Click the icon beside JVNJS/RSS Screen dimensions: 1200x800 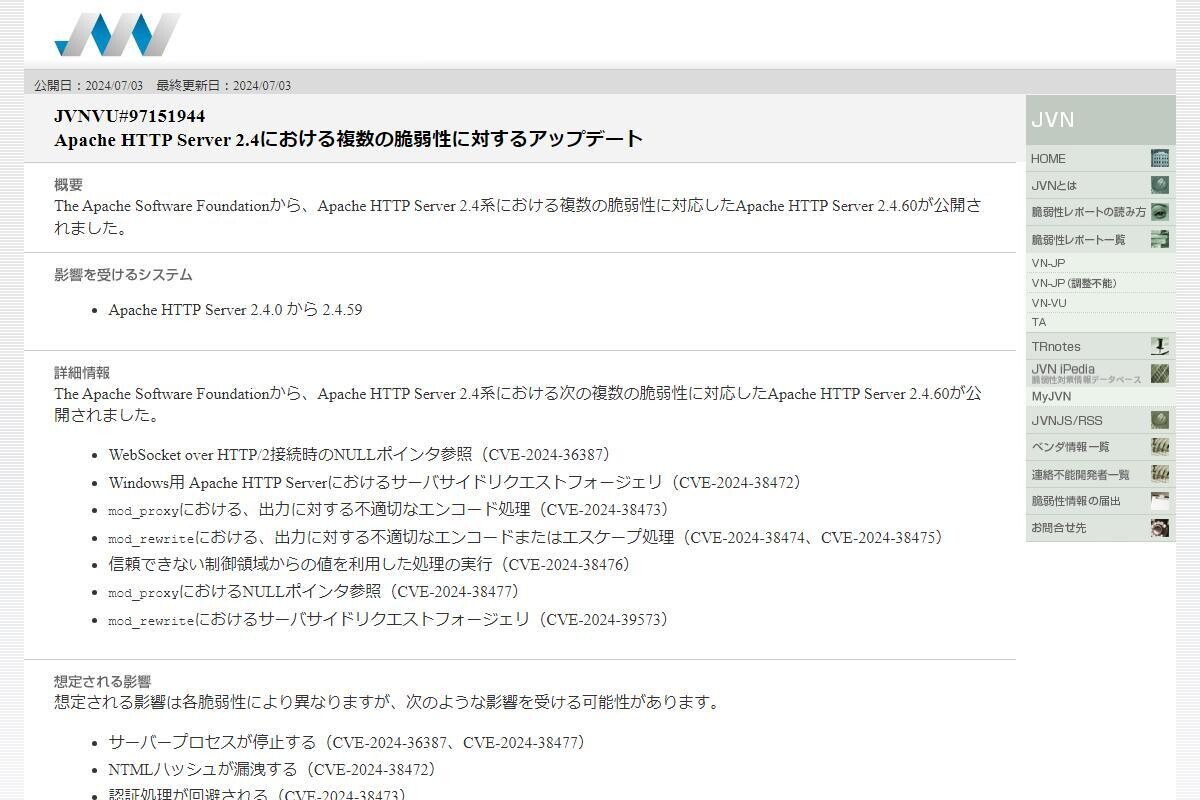[x=1160, y=420]
